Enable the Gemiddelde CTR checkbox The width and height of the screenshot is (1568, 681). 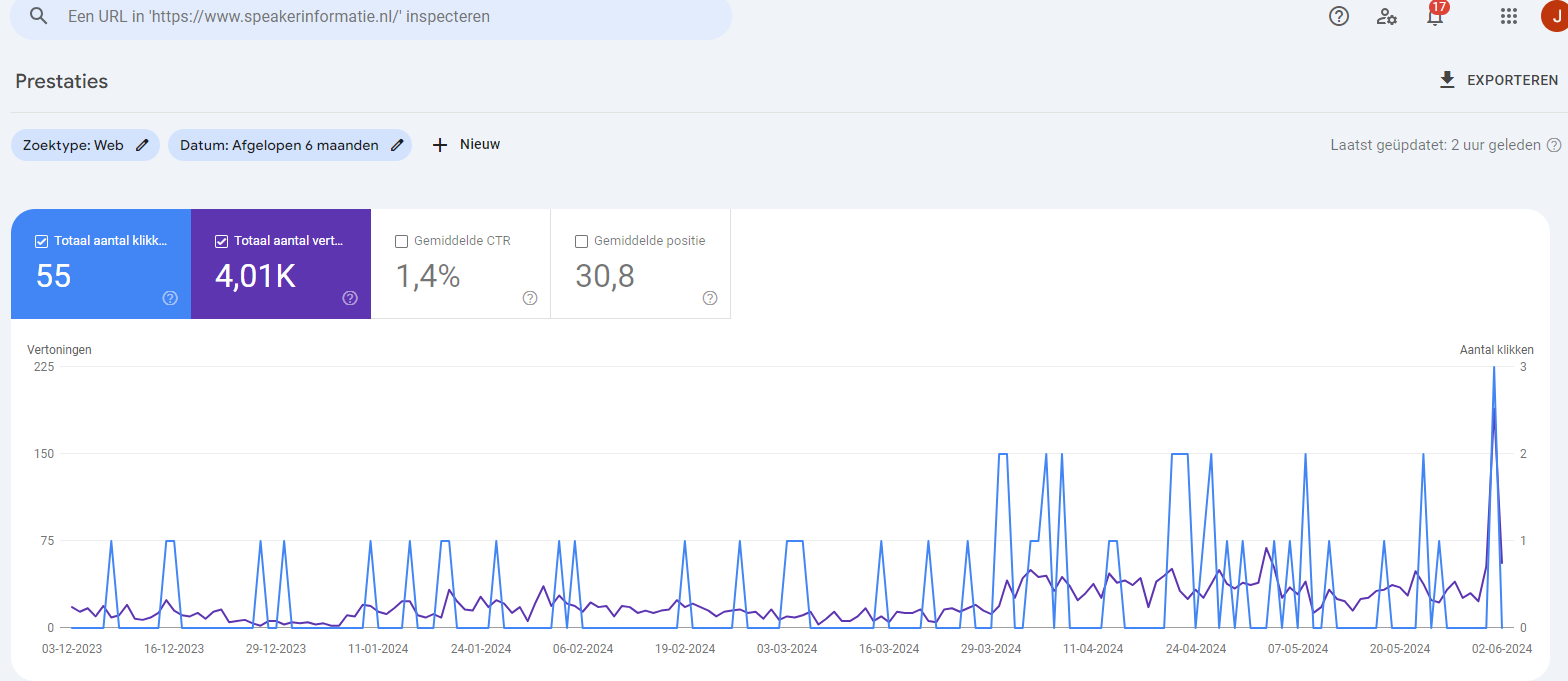401,241
